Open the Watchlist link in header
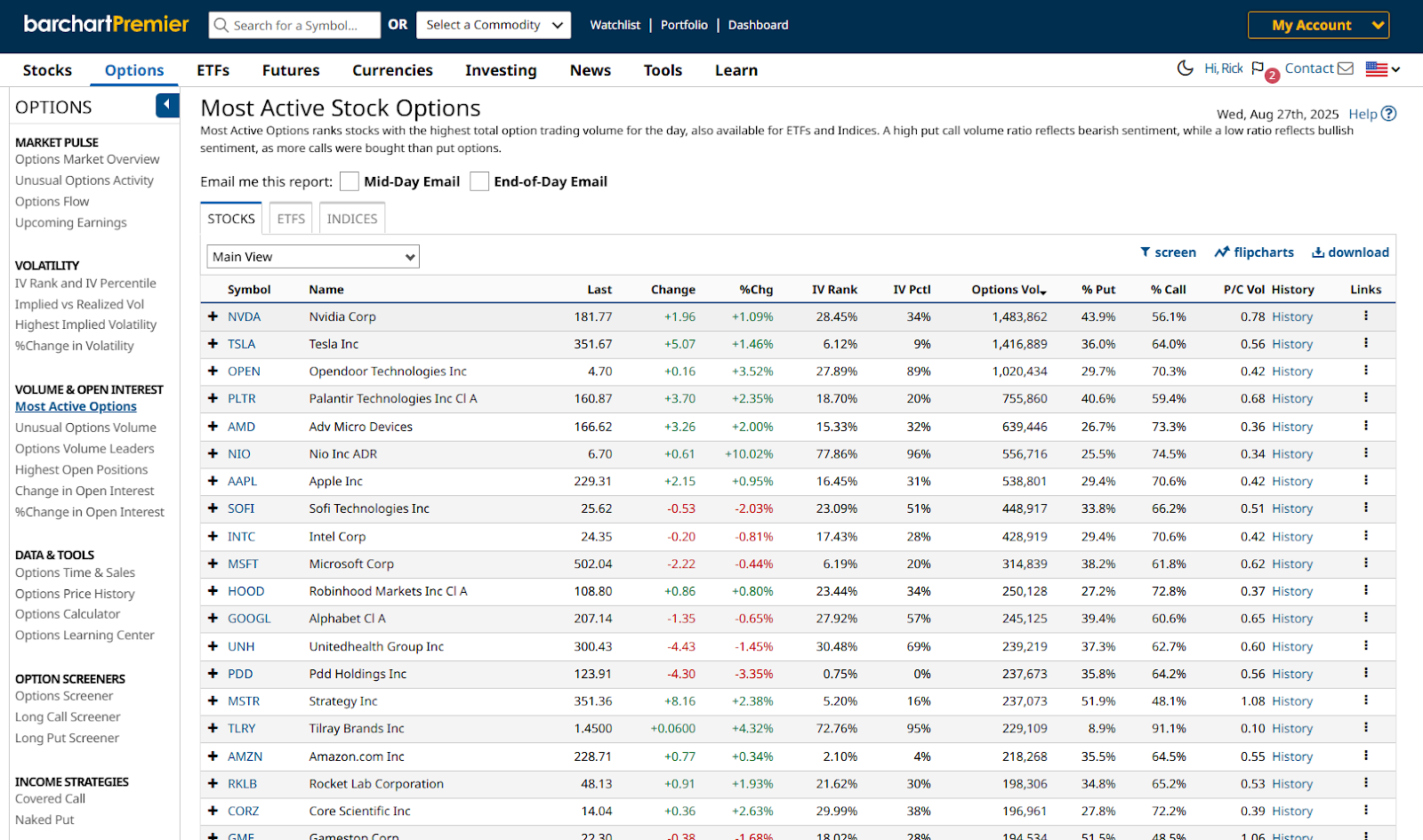This screenshot has height=840, width=1423. 615,25
